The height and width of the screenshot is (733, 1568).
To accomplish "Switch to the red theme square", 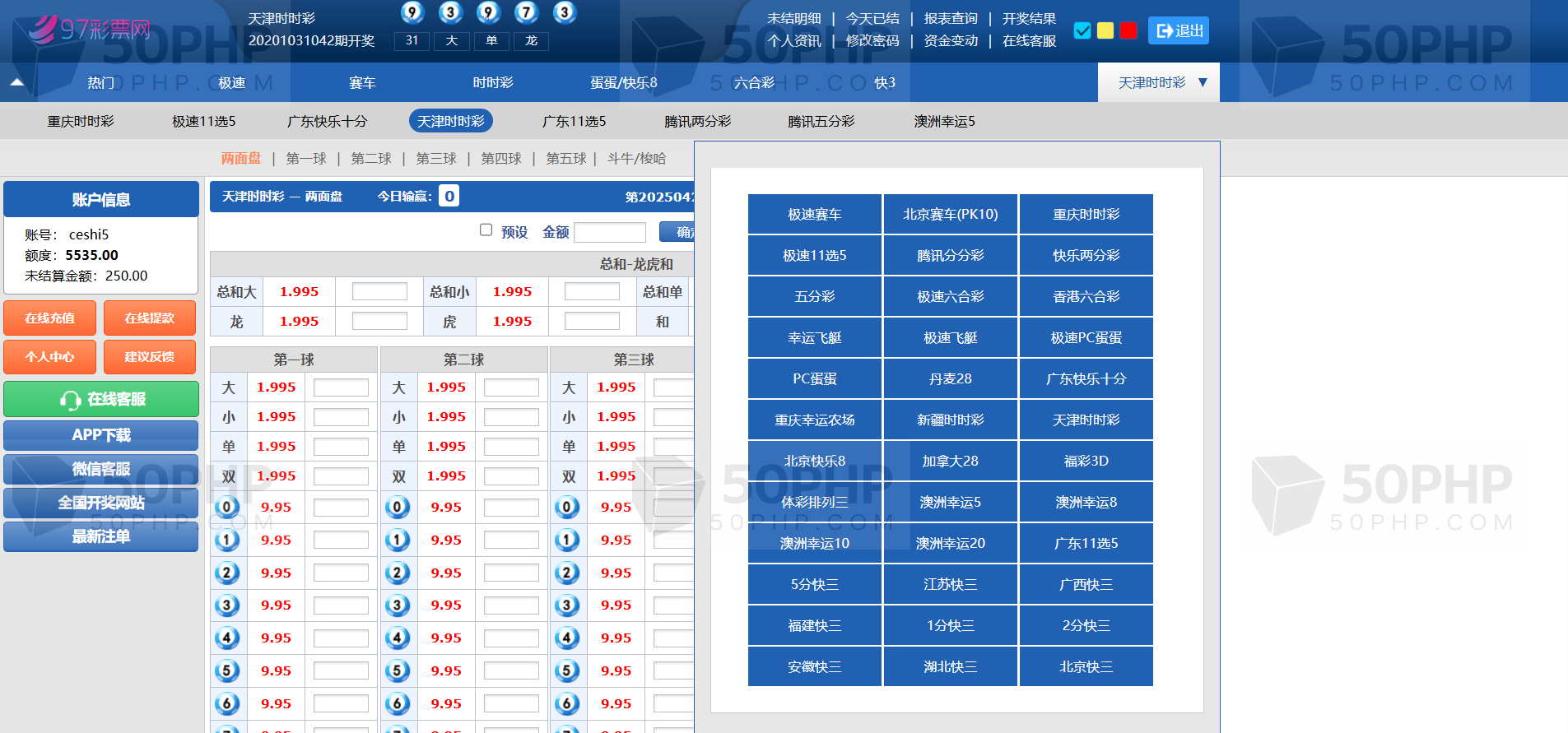I will pos(1128,30).
